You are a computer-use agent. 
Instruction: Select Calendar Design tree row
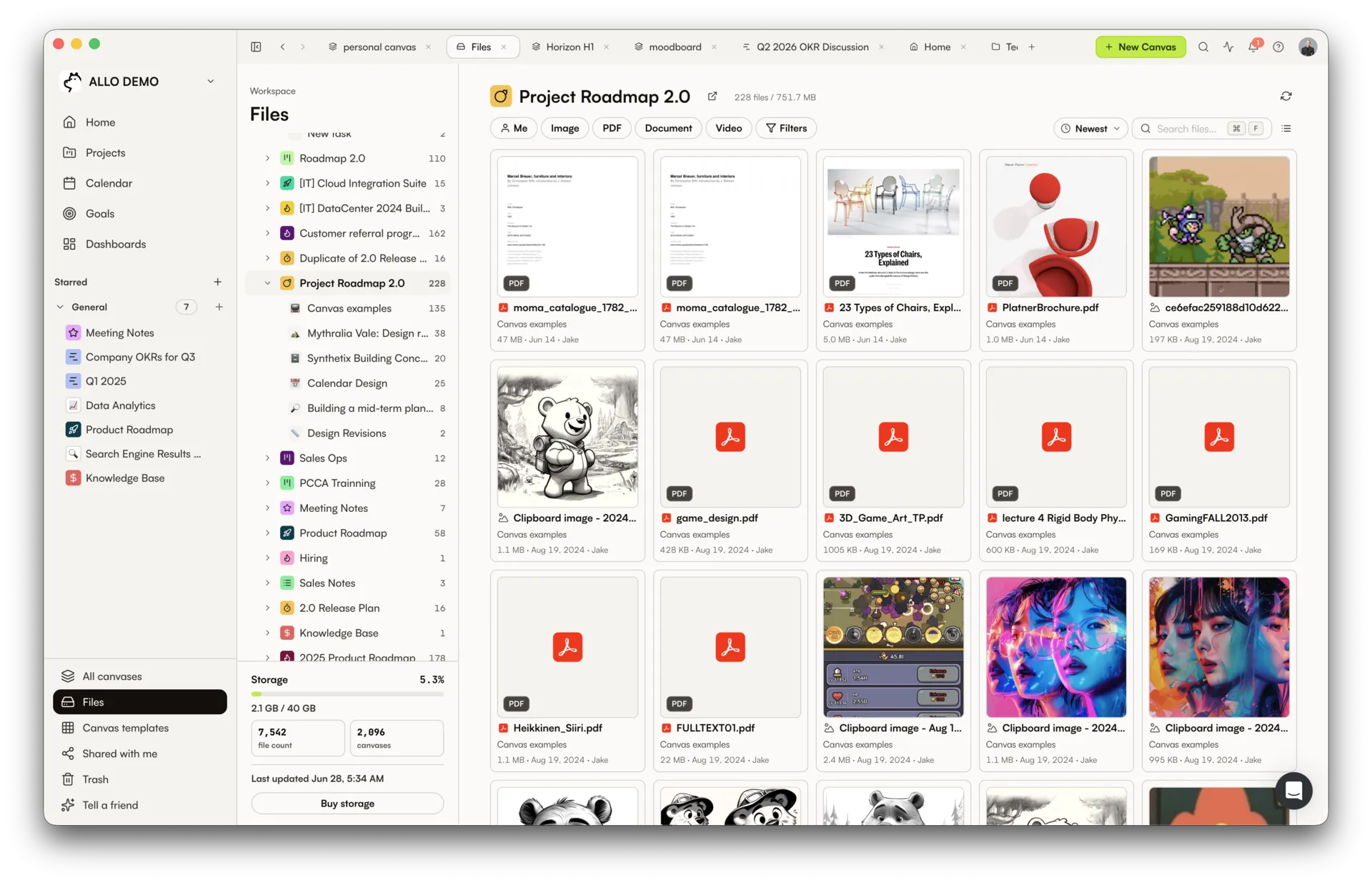tap(348, 384)
